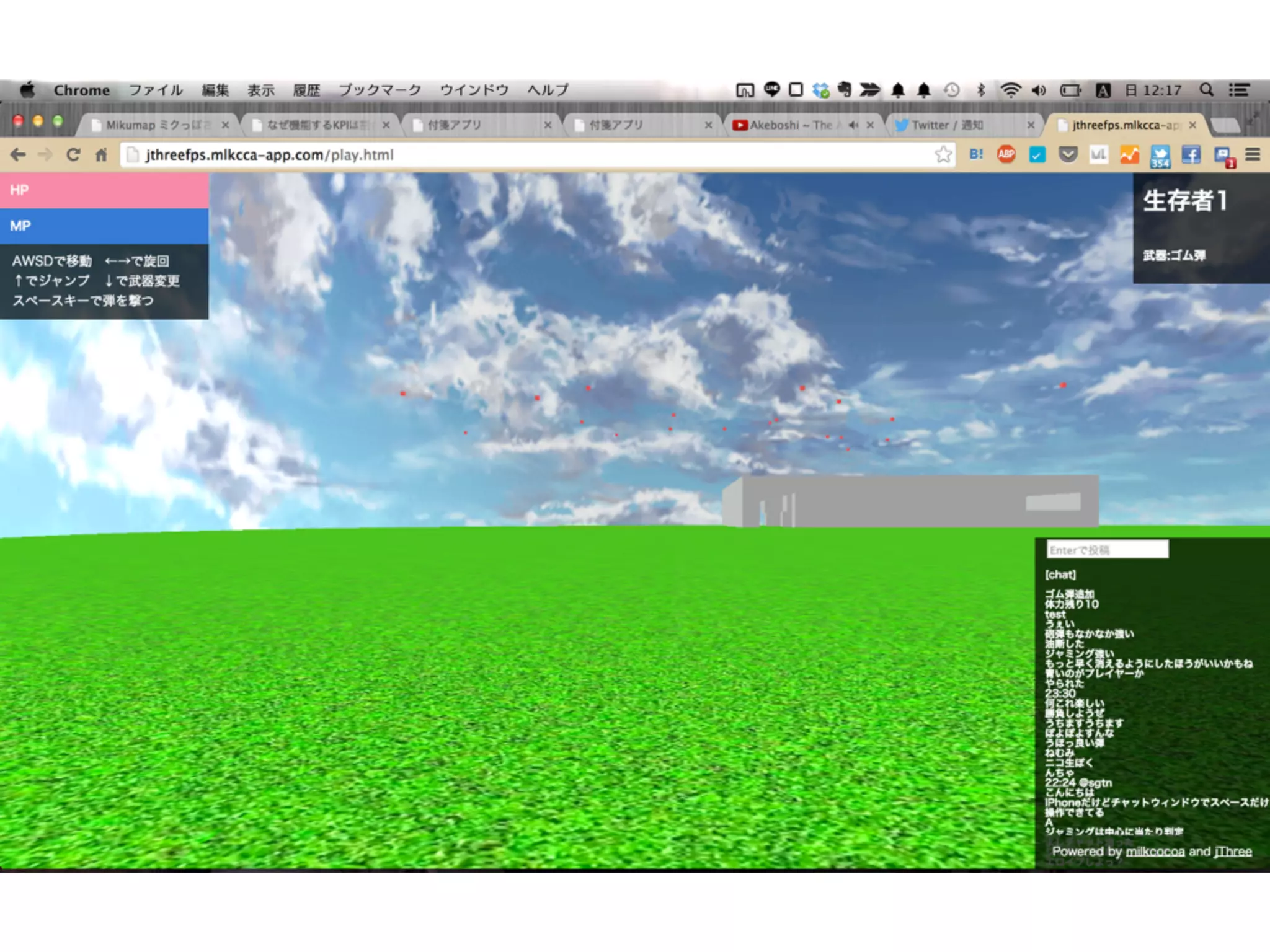Viewport: 1270px width, 952px height.
Task: Click the browser home button
Action: 102,154
